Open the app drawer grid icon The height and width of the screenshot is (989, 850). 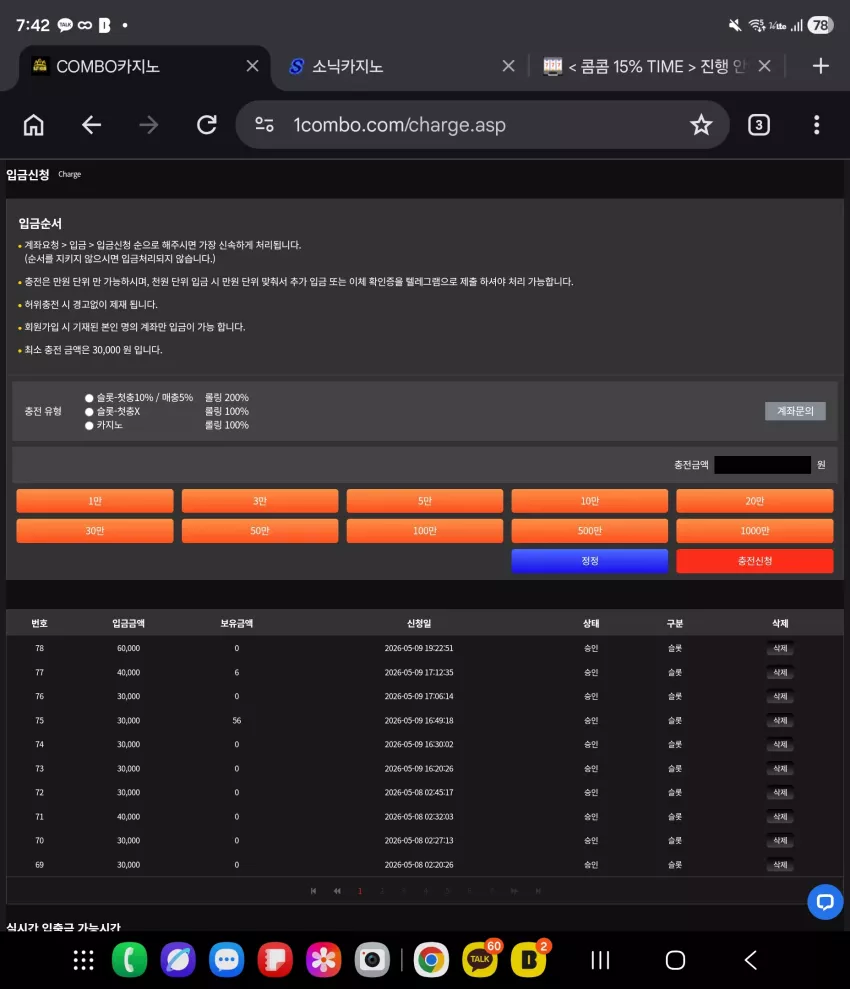tap(83, 960)
